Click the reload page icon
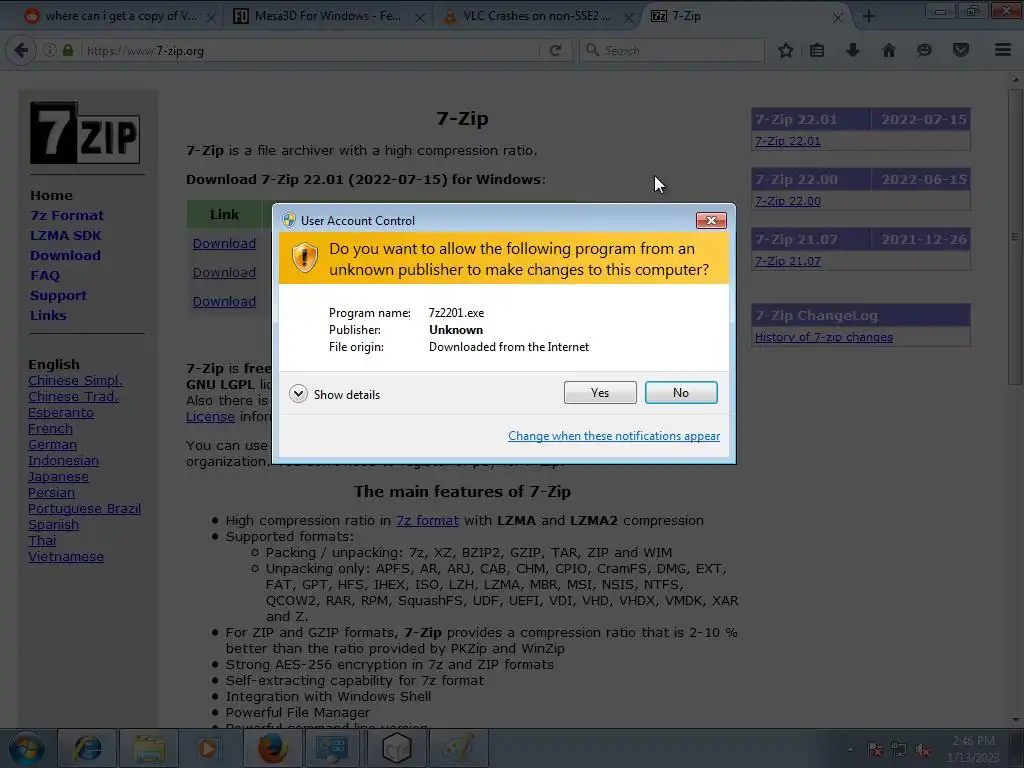 coord(555,50)
